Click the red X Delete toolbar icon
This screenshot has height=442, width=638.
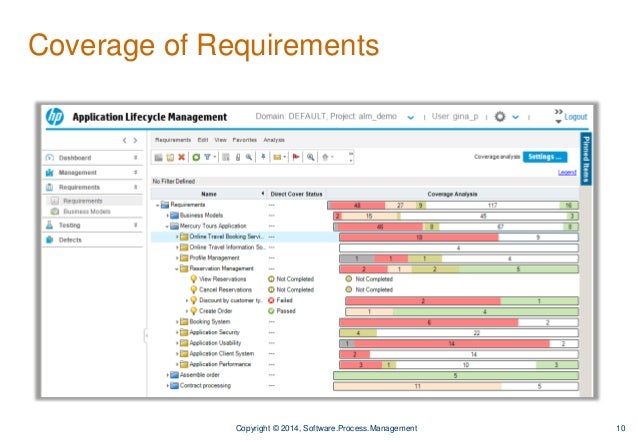pos(181,157)
